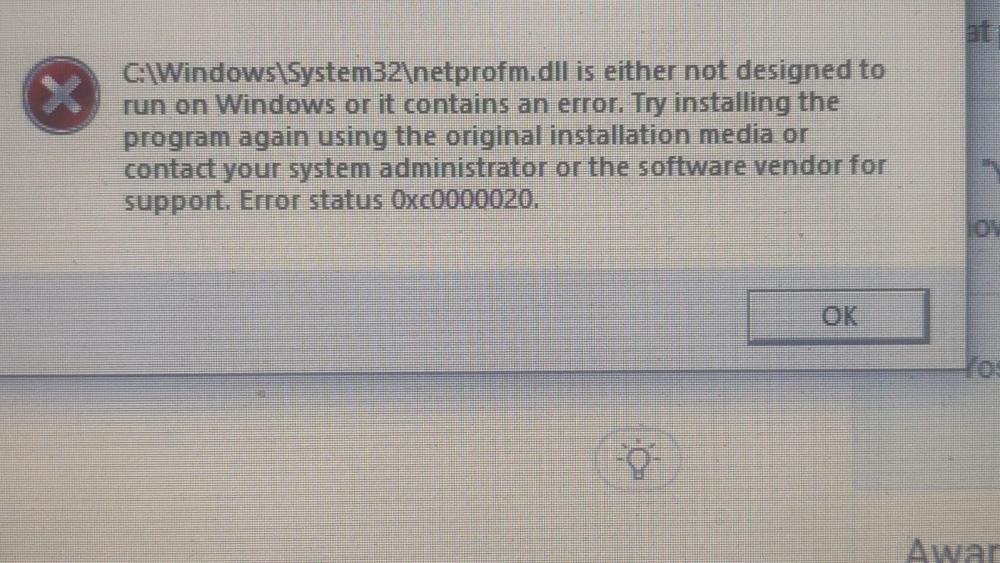Click the lightbulb icon below the dialog

(638, 460)
